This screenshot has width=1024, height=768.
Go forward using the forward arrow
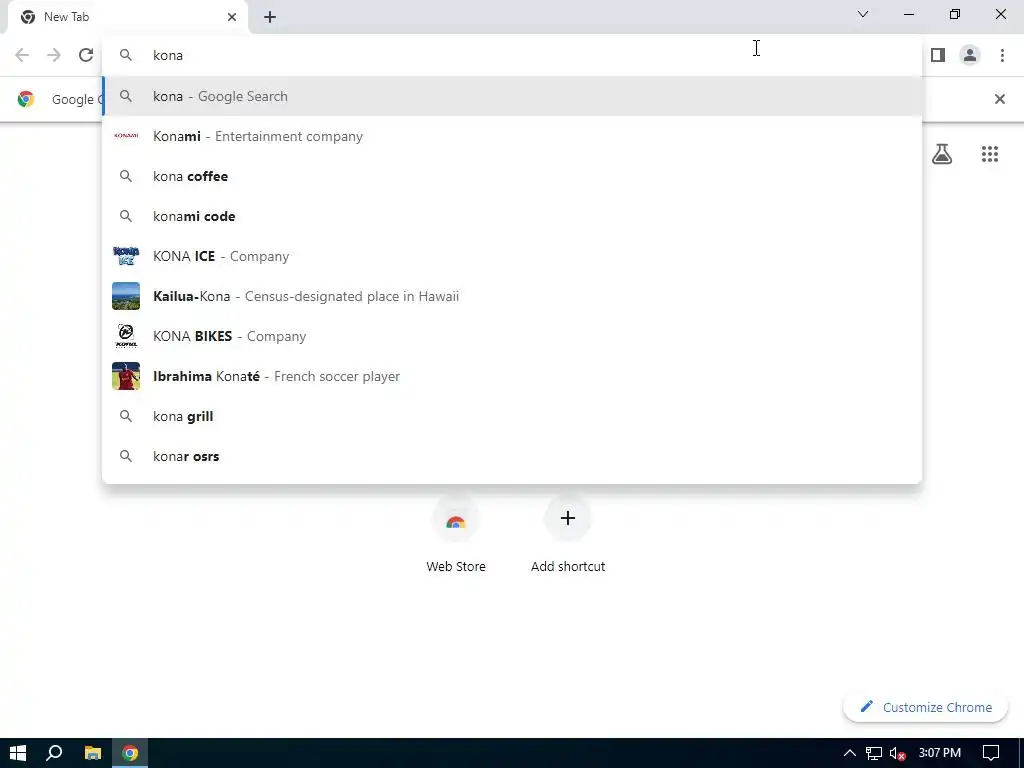coord(54,55)
